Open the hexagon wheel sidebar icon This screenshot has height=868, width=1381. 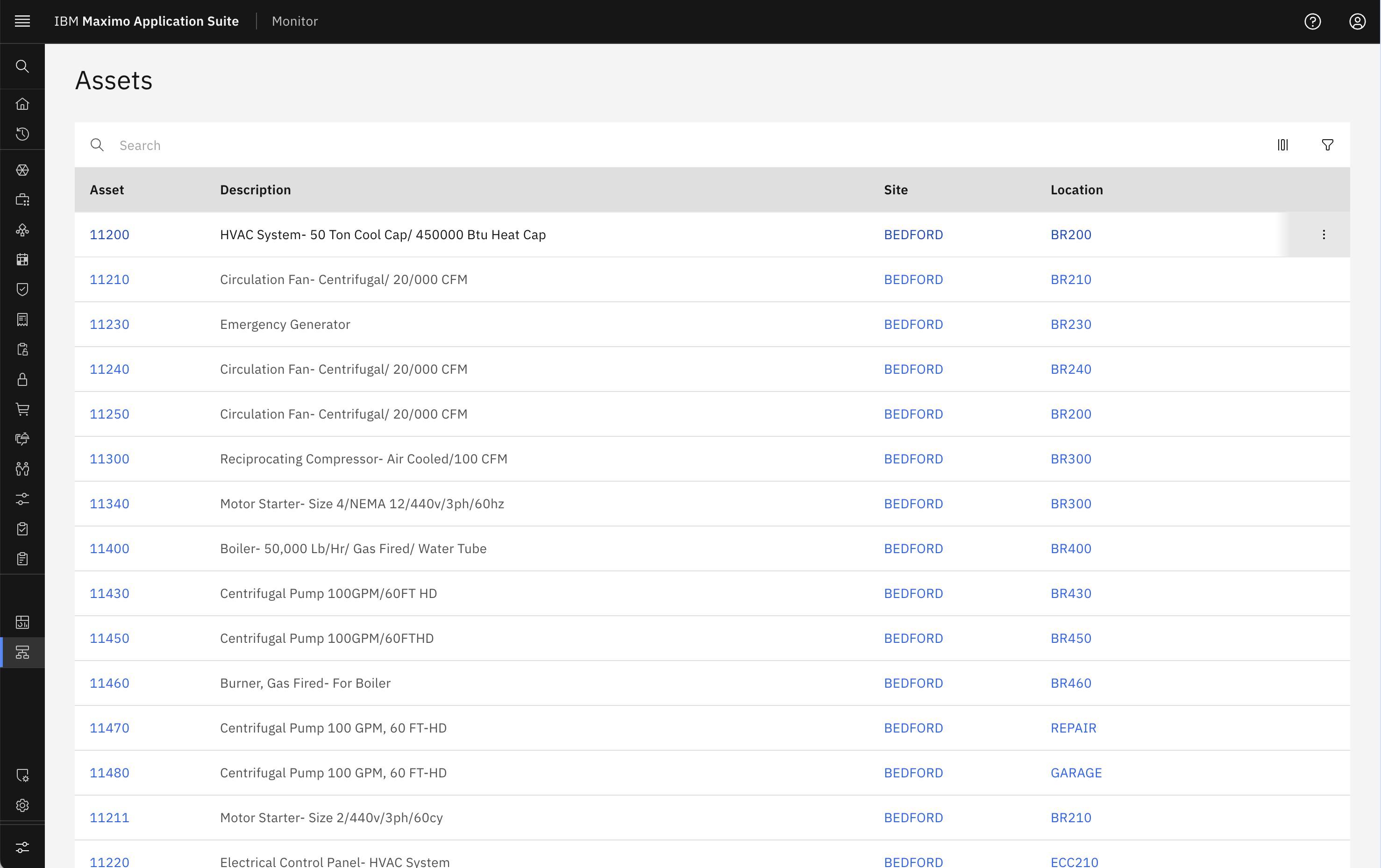[x=22, y=170]
